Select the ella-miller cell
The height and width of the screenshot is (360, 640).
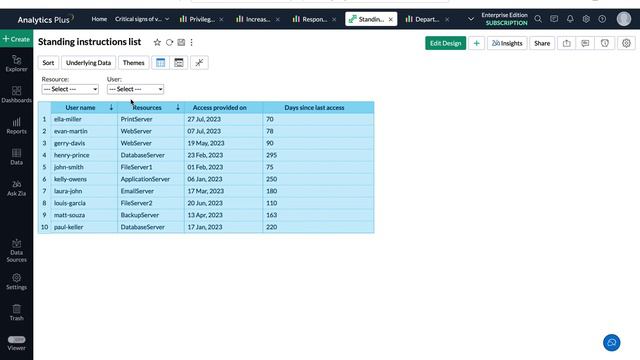84,119
